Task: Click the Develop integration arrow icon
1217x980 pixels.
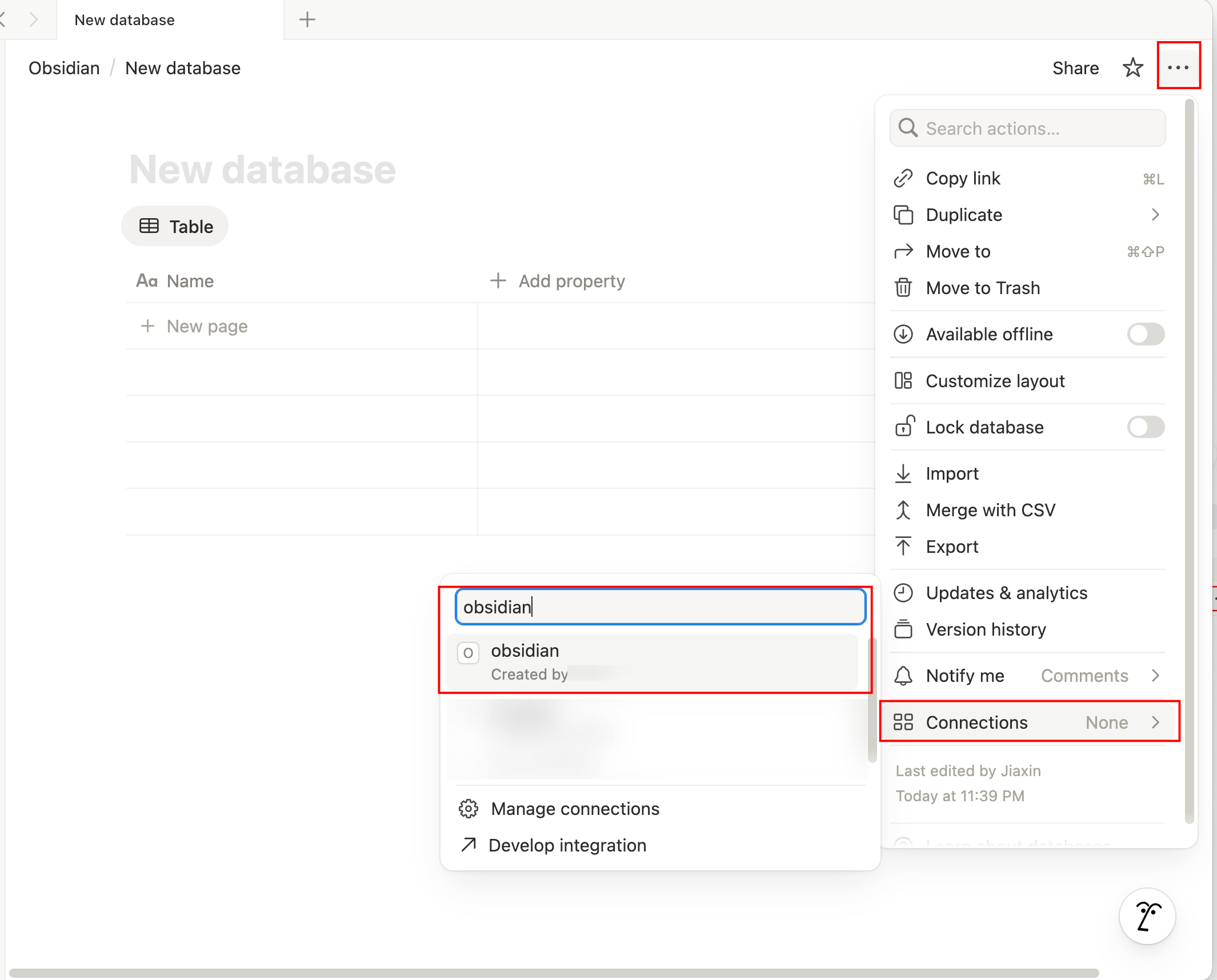Action: point(469,845)
